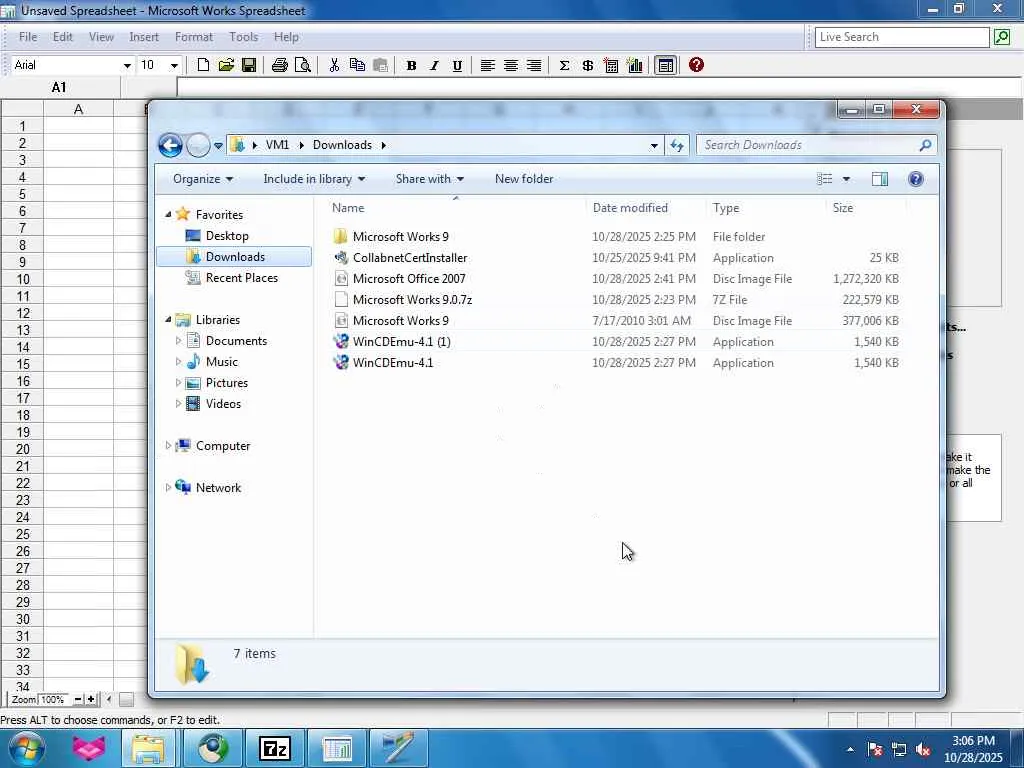Open Works Help red question icon
This screenshot has width=1024, height=768.
696,65
